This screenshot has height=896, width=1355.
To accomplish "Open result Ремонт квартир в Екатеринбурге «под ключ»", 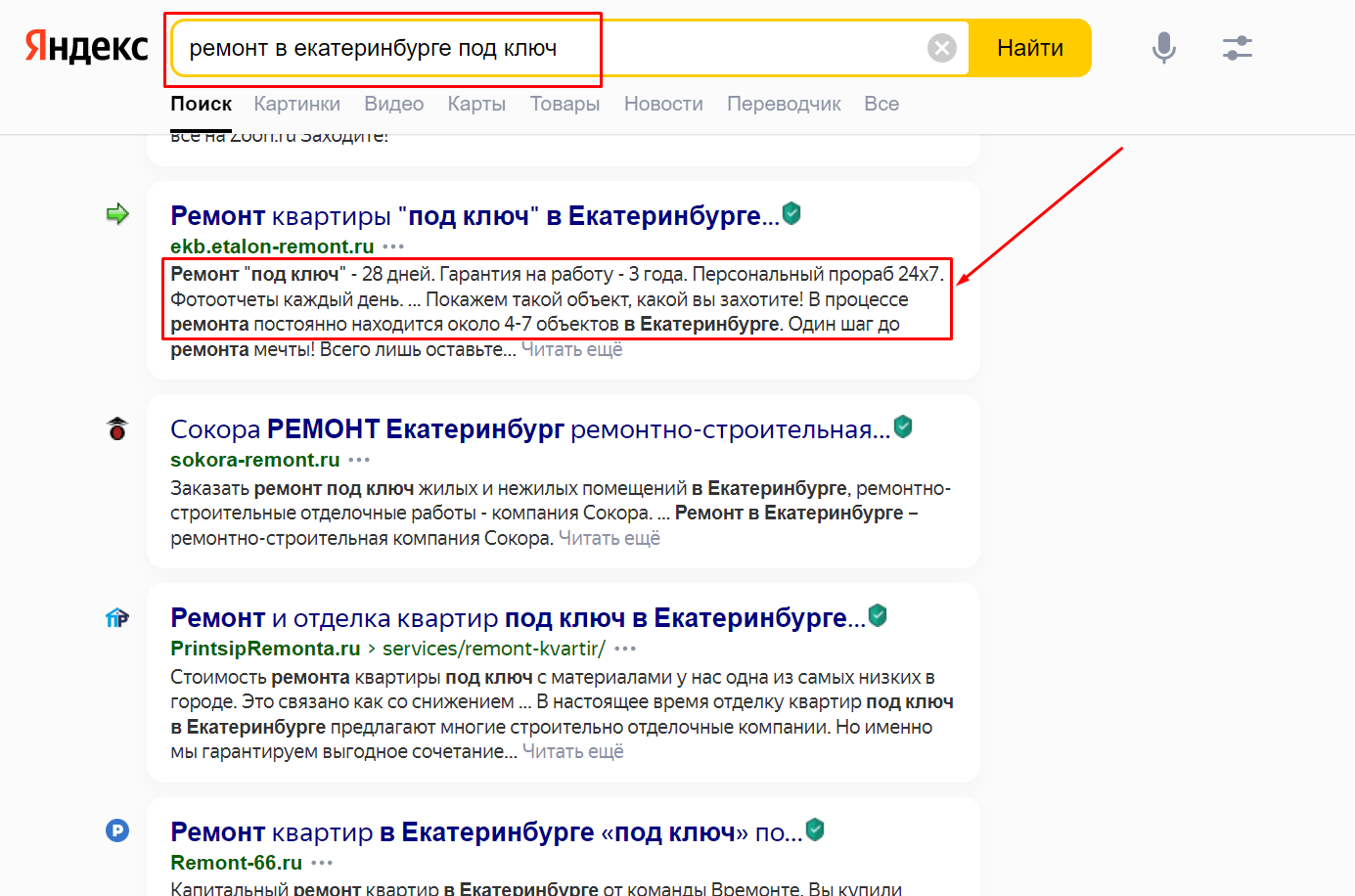I will coord(486,832).
